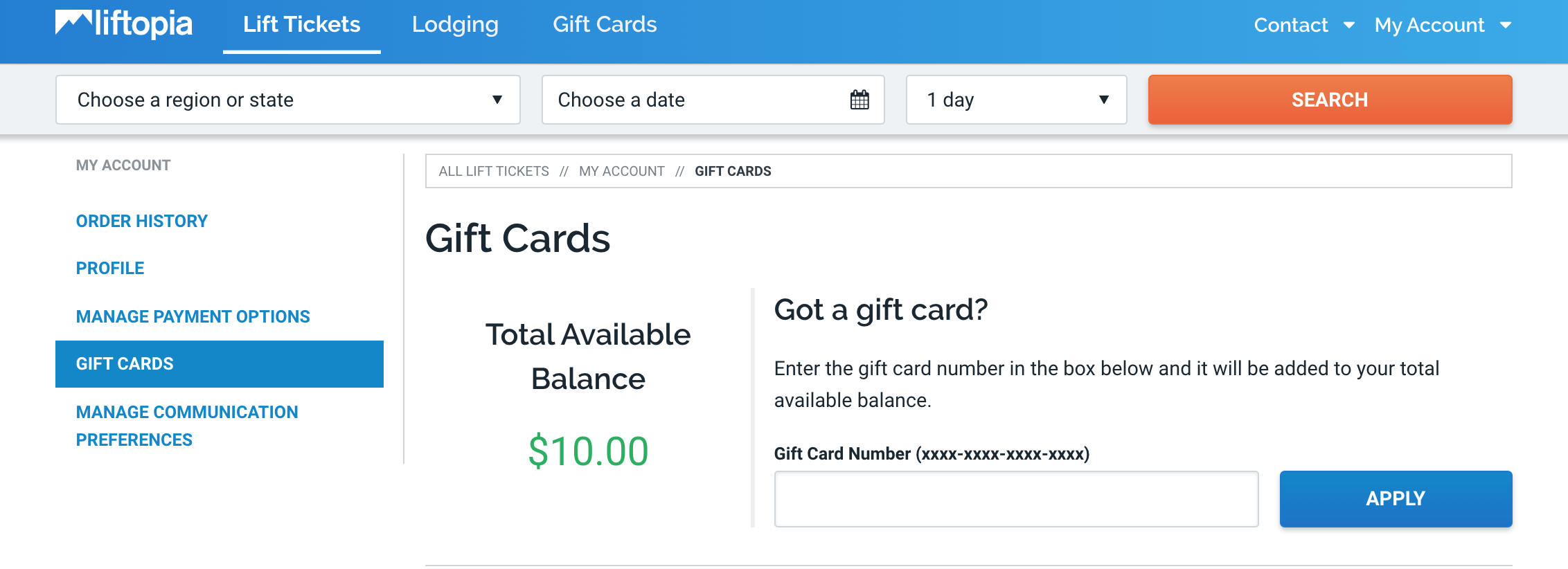Viewport: 1568px width, 569px height.
Task: Click the blue Apply button
Action: [x=1395, y=498]
